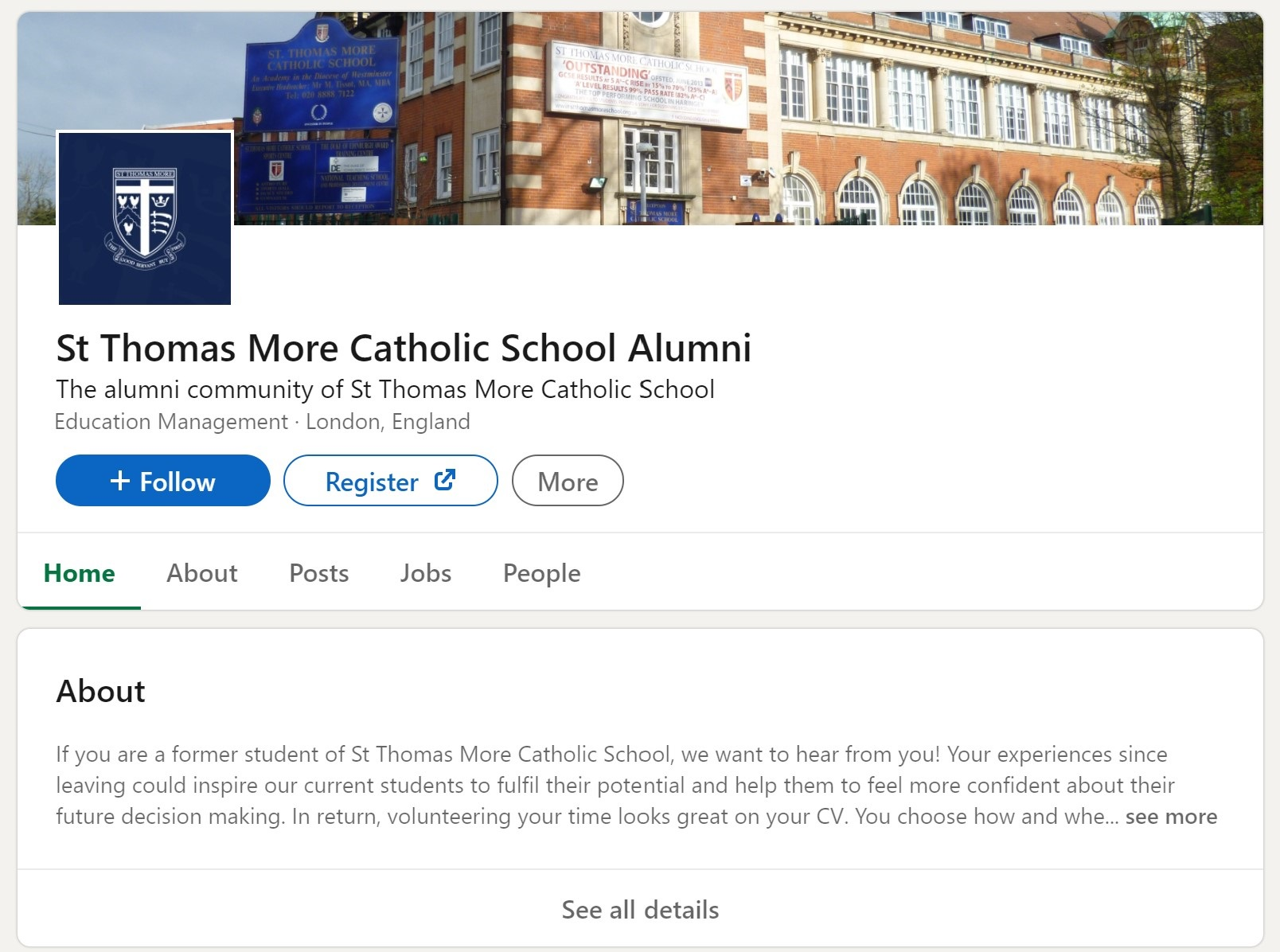Click the London, England location text
1280x952 pixels.
(x=388, y=421)
